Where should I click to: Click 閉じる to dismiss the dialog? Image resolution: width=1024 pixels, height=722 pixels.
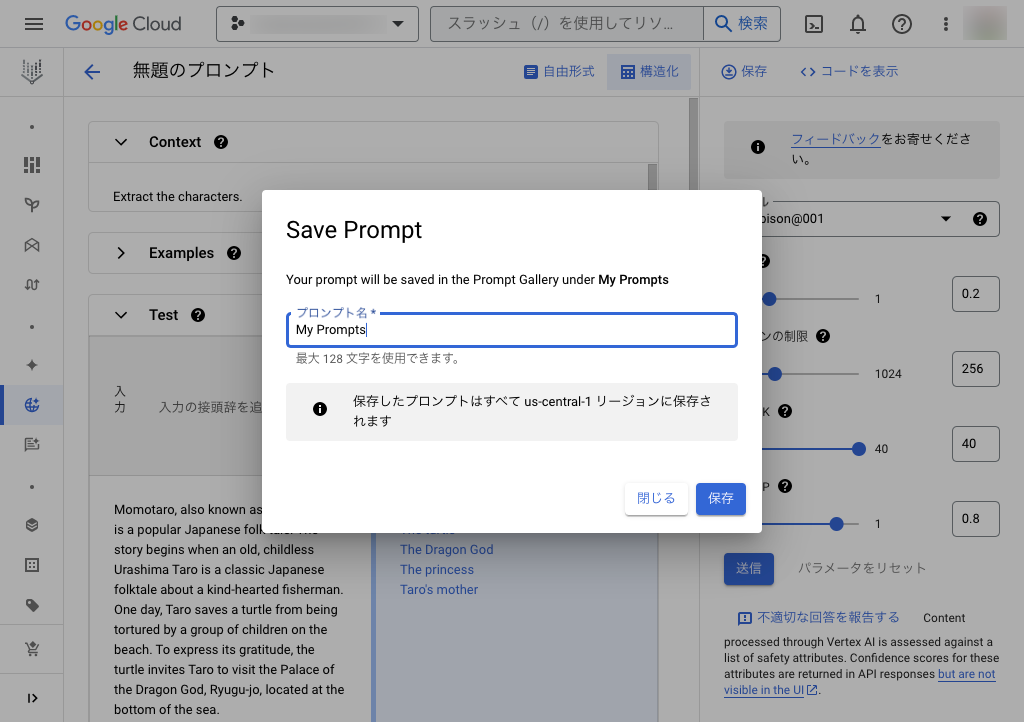point(656,498)
